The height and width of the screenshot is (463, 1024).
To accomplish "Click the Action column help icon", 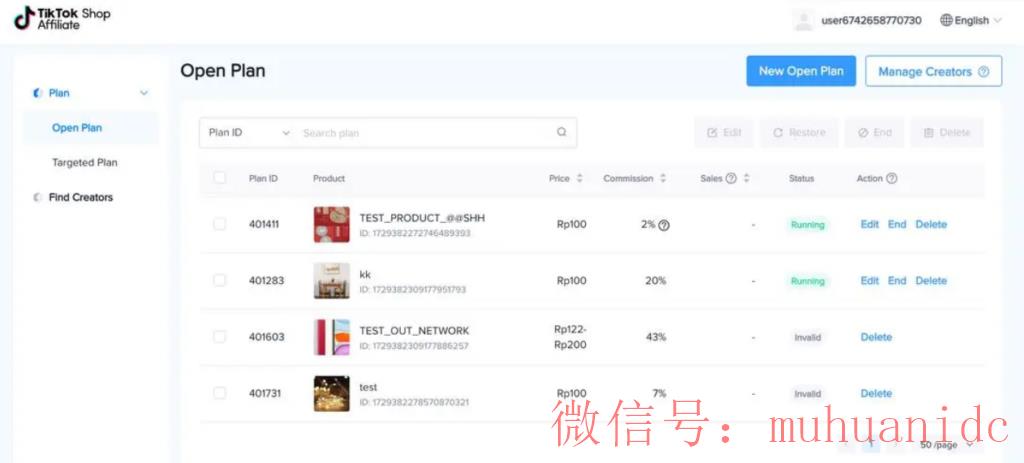I will tap(891, 178).
